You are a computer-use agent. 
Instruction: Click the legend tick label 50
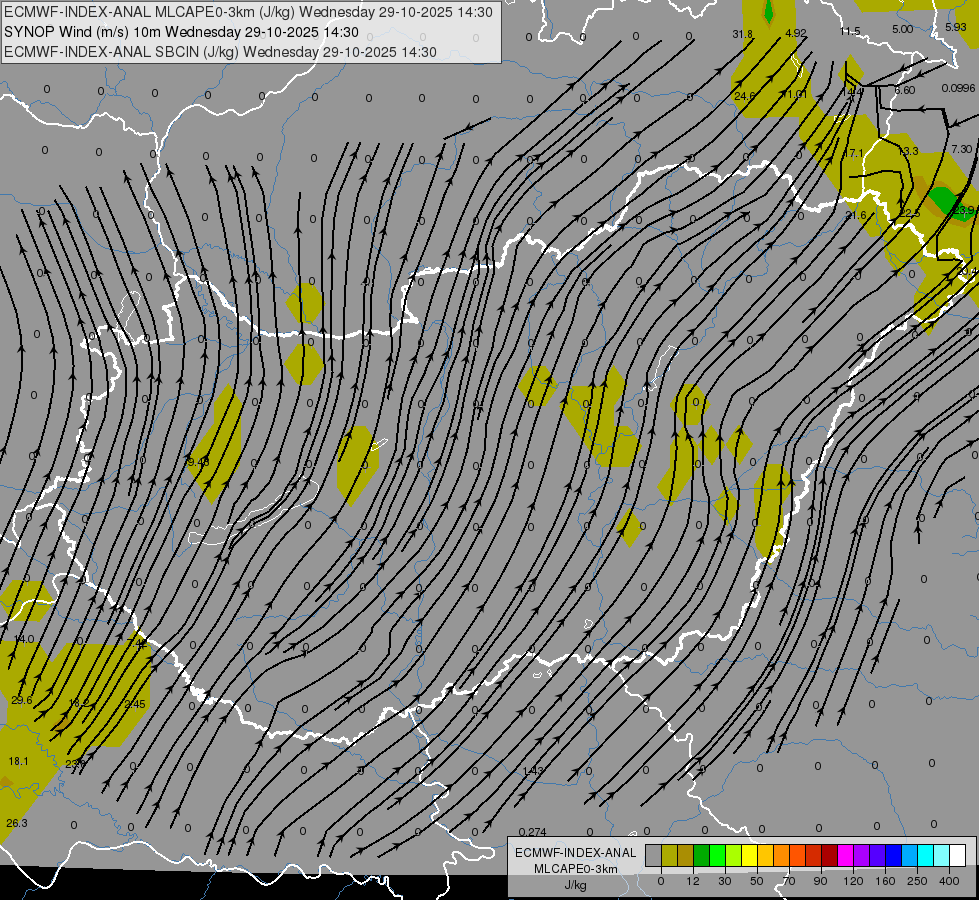[x=756, y=881]
